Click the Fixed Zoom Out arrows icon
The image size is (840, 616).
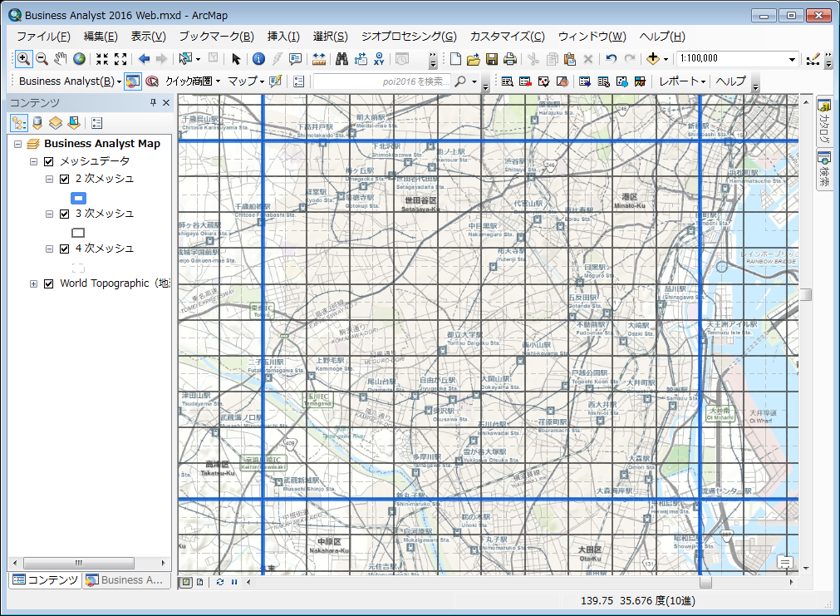coord(121,58)
